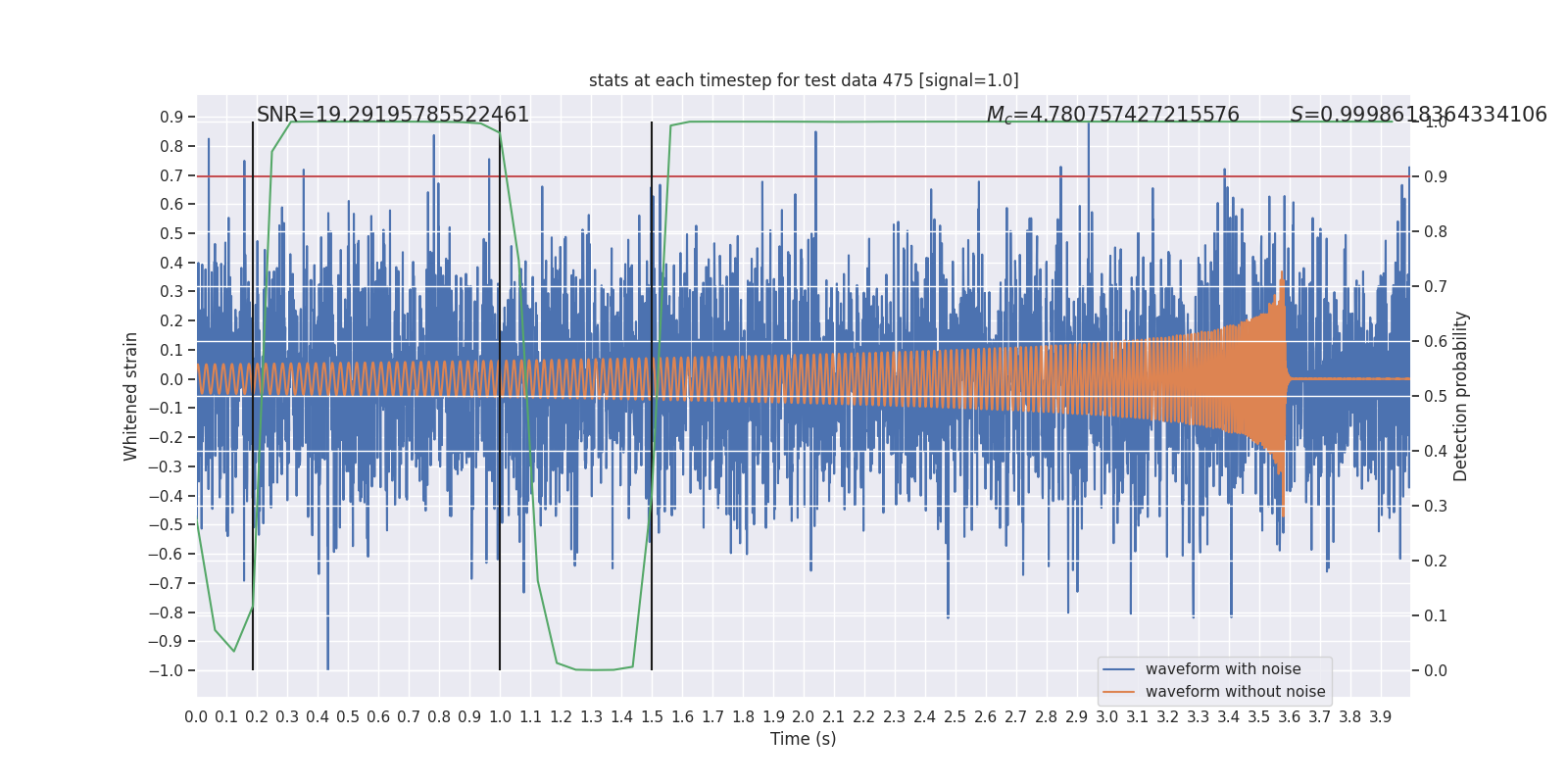Screen dimensions: 1568x784
Task: Click the 1.0 tick on the time axis
Action: click(x=500, y=717)
